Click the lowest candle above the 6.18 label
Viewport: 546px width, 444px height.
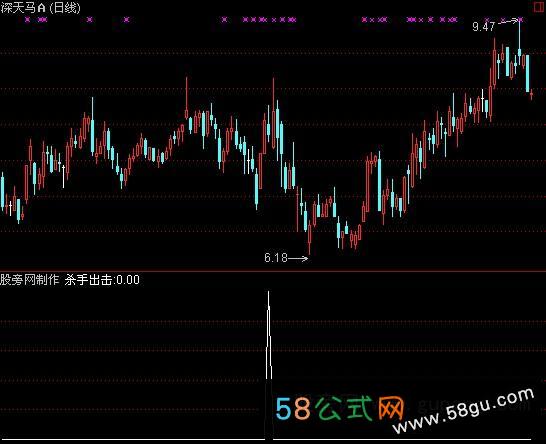pyautogui.click(x=309, y=239)
